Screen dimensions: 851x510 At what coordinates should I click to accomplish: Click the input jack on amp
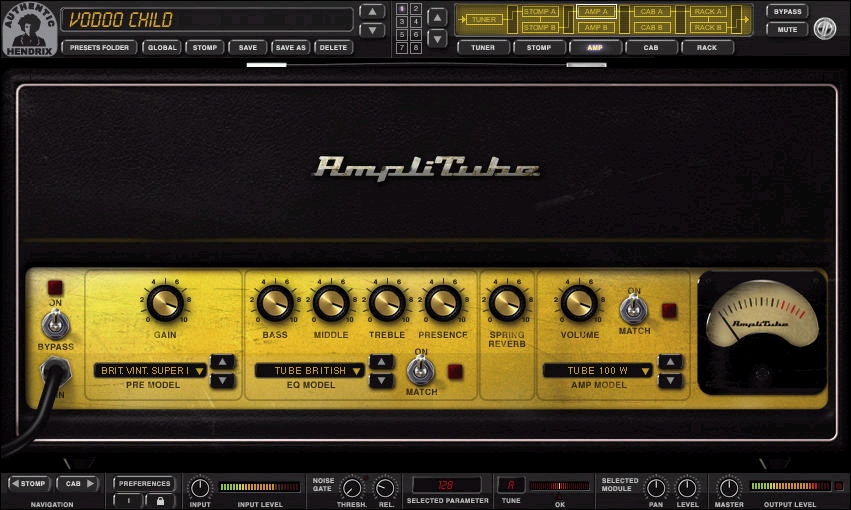(55, 372)
